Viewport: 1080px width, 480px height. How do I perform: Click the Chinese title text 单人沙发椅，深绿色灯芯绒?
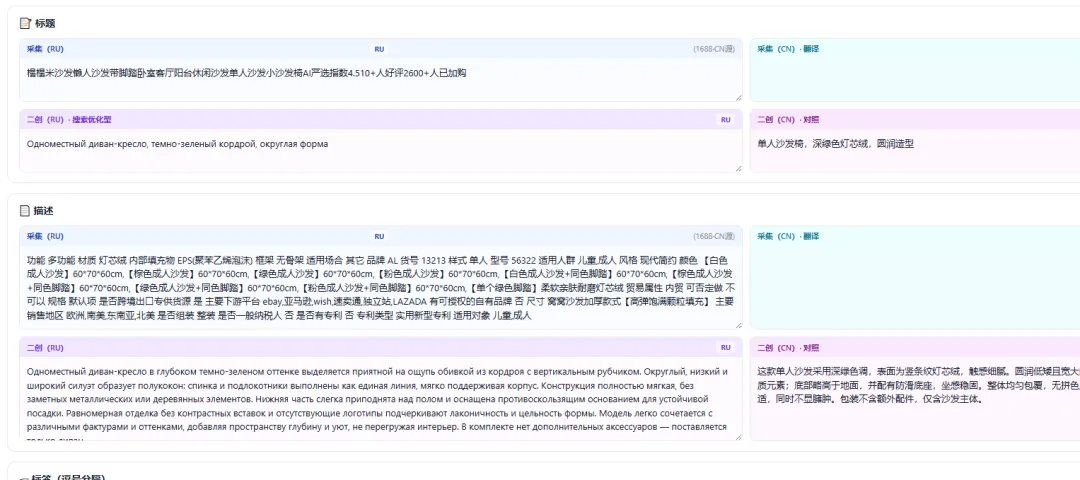(x=835, y=144)
